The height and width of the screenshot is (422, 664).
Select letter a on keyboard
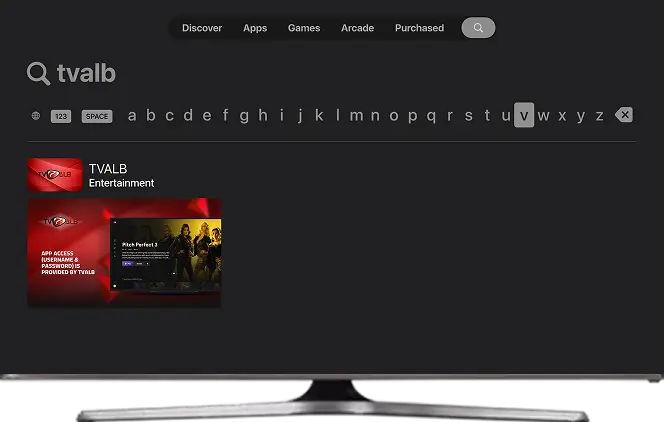132,115
